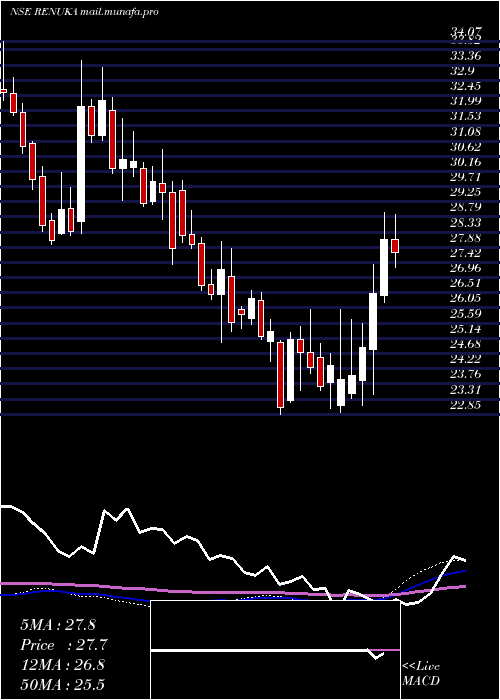Screen dimensions: 500x700
Task: Click the 26.51 price axis label
Action: tap(466, 283)
